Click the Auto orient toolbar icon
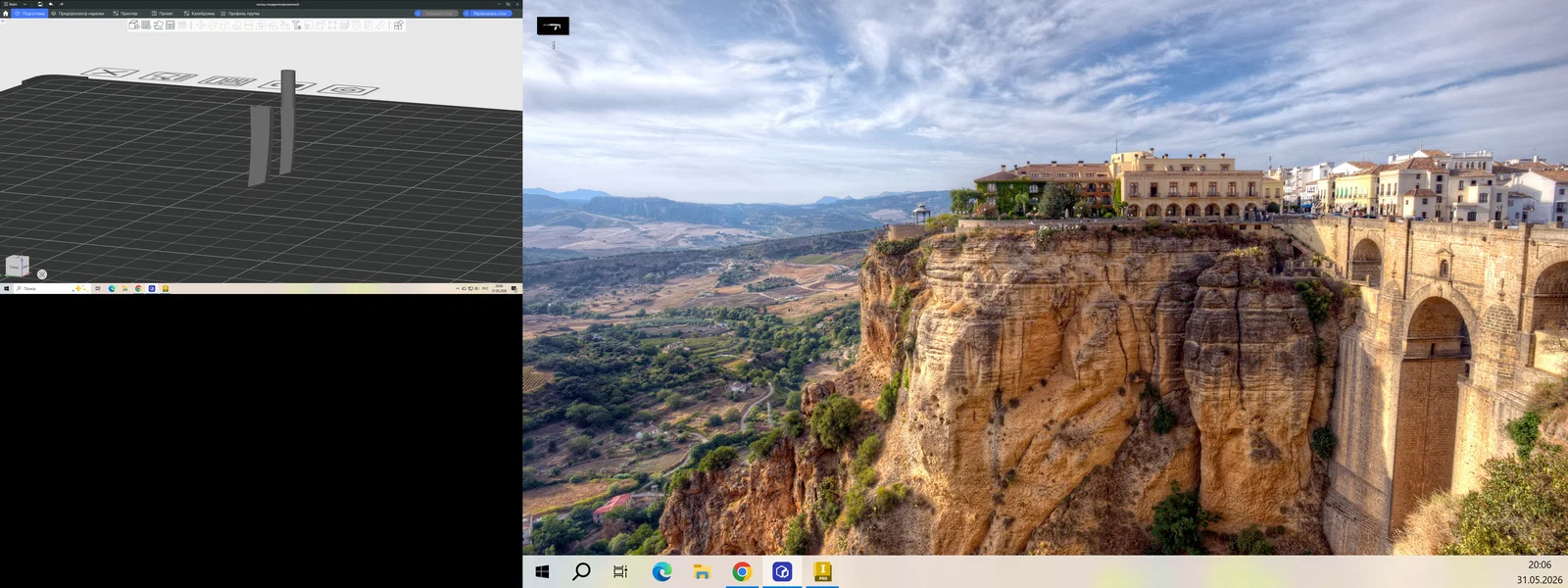The height and width of the screenshot is (588, 1568). pos(158,25)
